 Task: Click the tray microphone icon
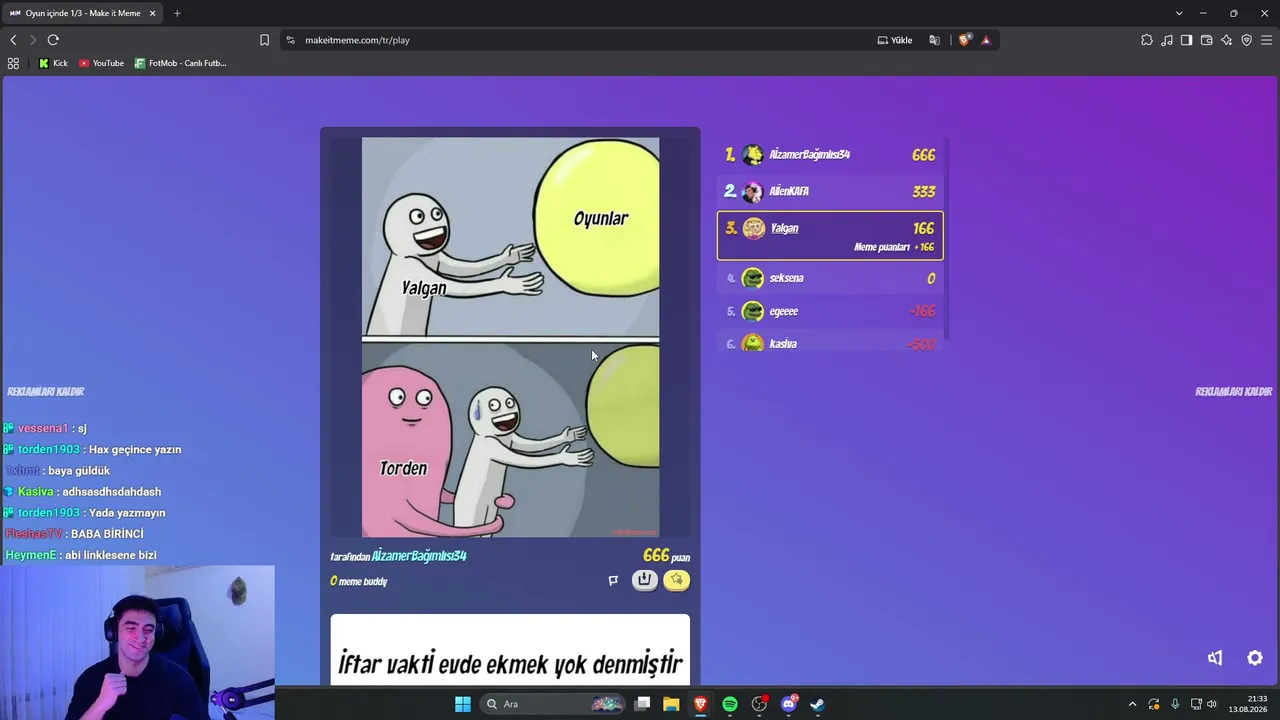(1175, 704)
